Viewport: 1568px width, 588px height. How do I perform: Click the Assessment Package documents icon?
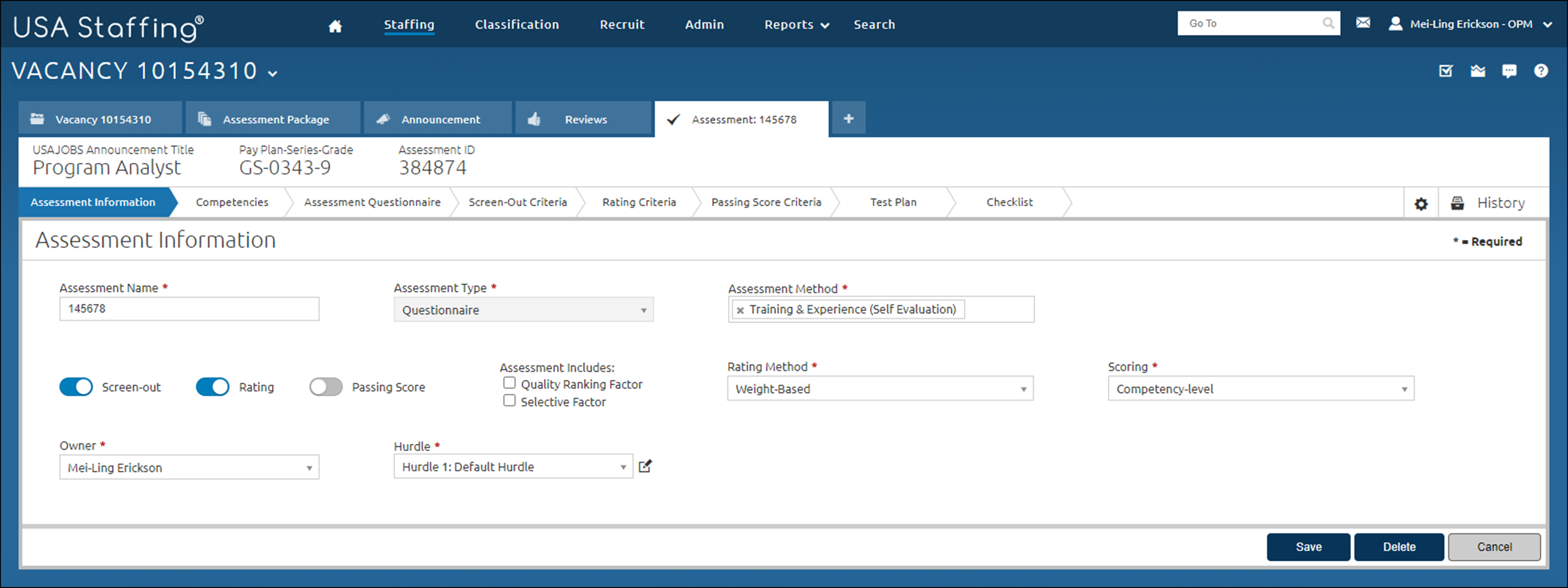[204, 118]
